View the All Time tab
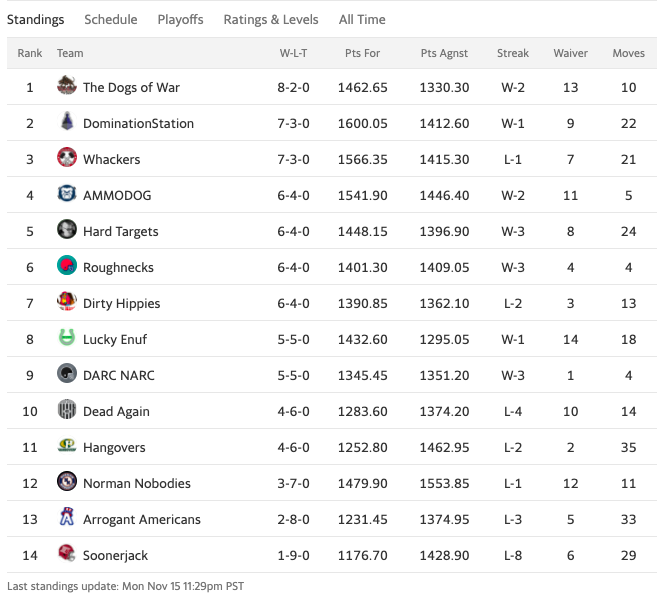Screen dimensions: 663x596 coord(362,19)
